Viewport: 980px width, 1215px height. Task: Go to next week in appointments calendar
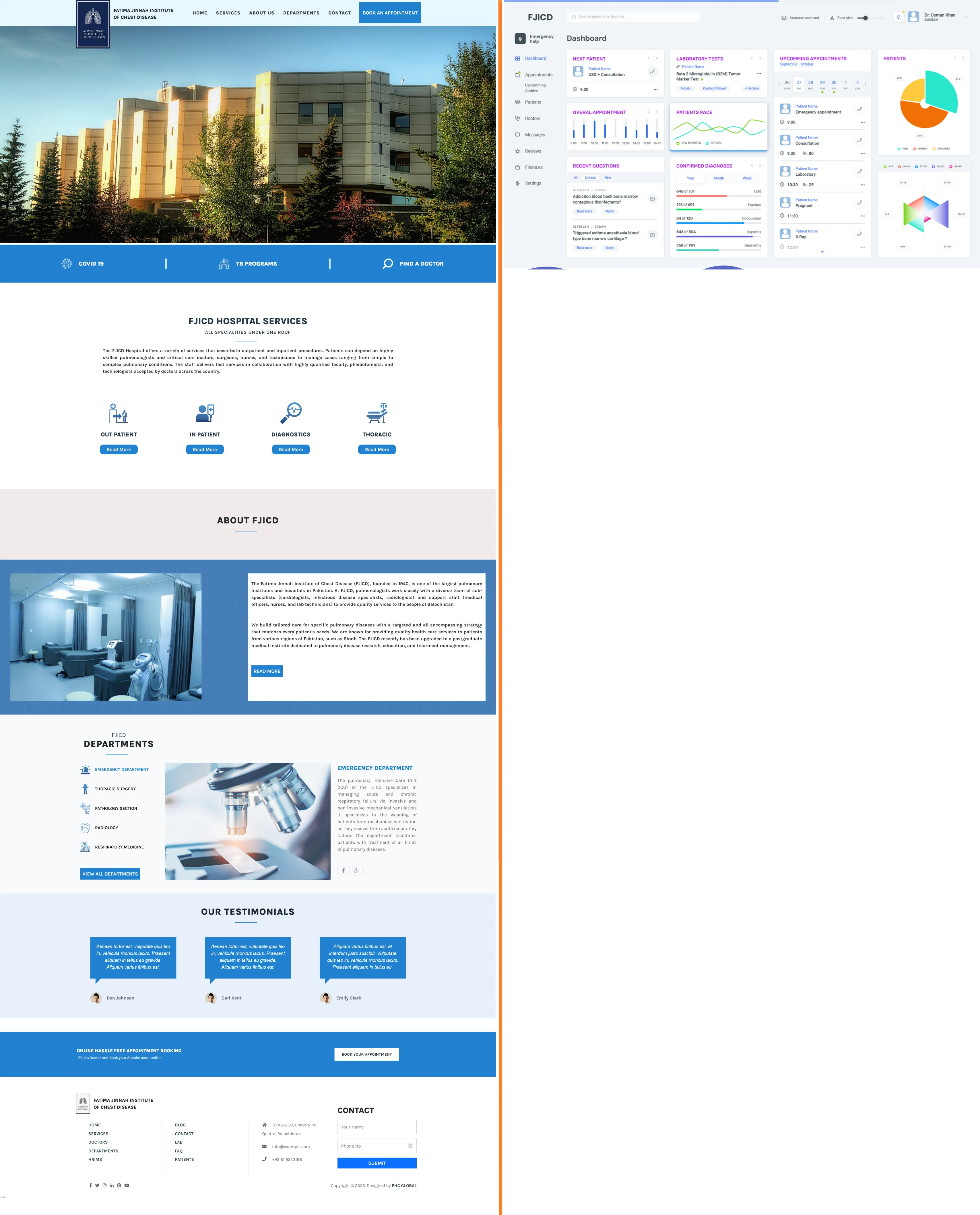click(x=865, y=84)
